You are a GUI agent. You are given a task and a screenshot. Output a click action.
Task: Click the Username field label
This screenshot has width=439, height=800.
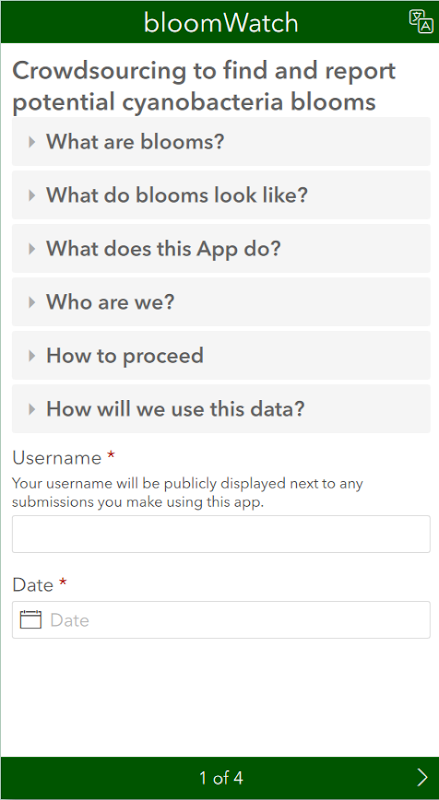57,458
